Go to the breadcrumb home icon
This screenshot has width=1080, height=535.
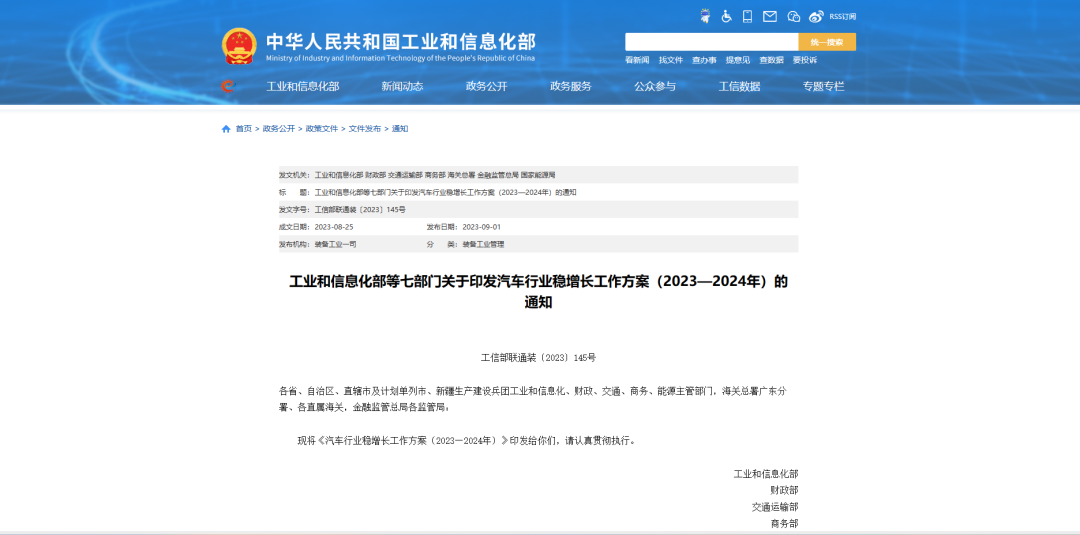(226, 129)
